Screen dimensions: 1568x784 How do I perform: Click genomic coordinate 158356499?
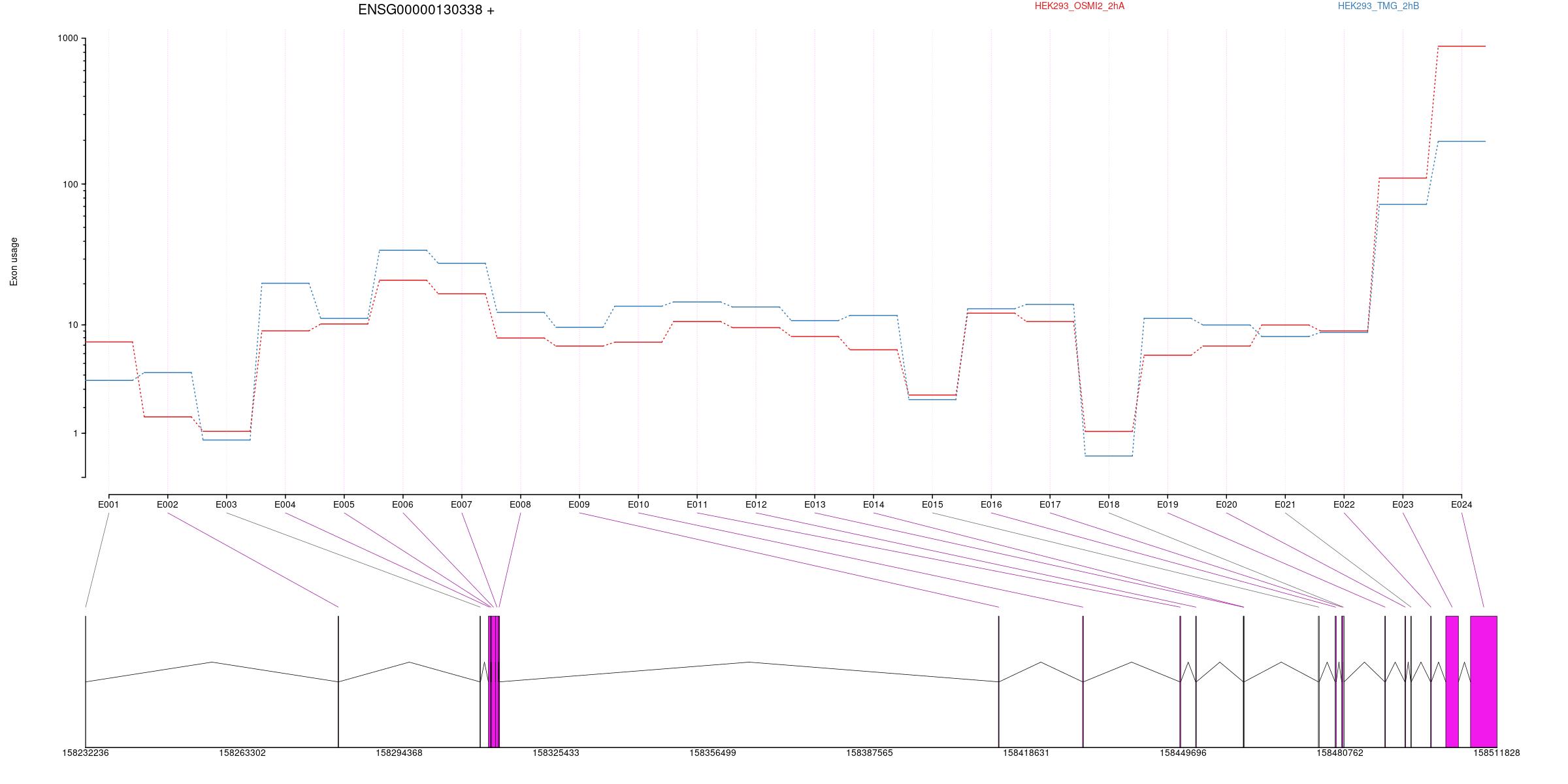click(713, 753)
